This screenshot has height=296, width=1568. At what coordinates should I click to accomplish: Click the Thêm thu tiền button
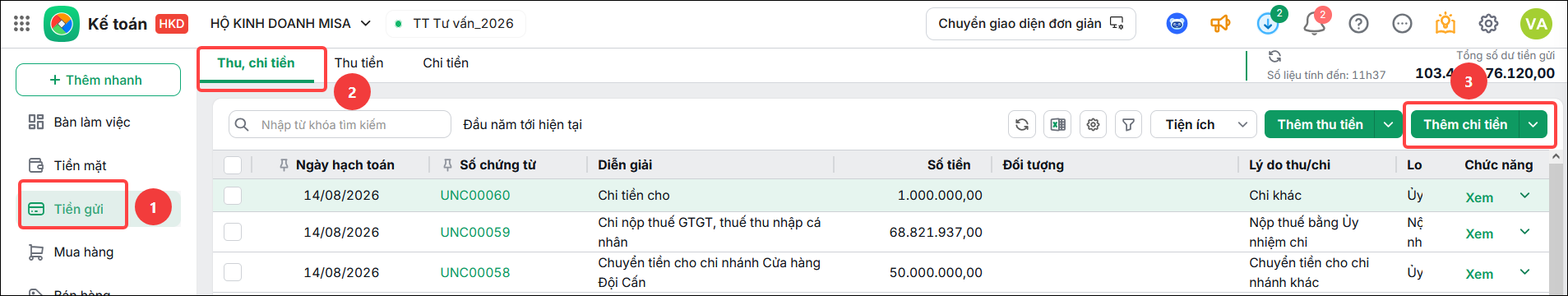point(1320,125)
